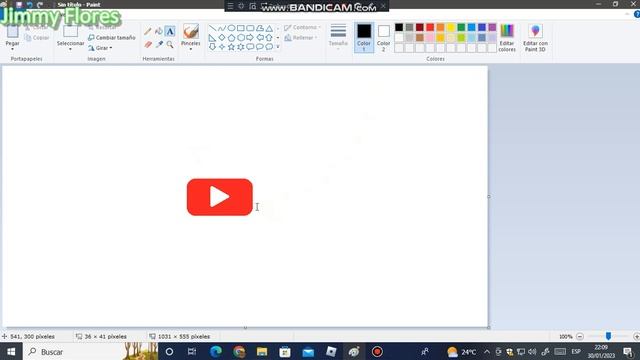Pick the red color swatch
The image size is (640, 360).
tap(430, 27)
